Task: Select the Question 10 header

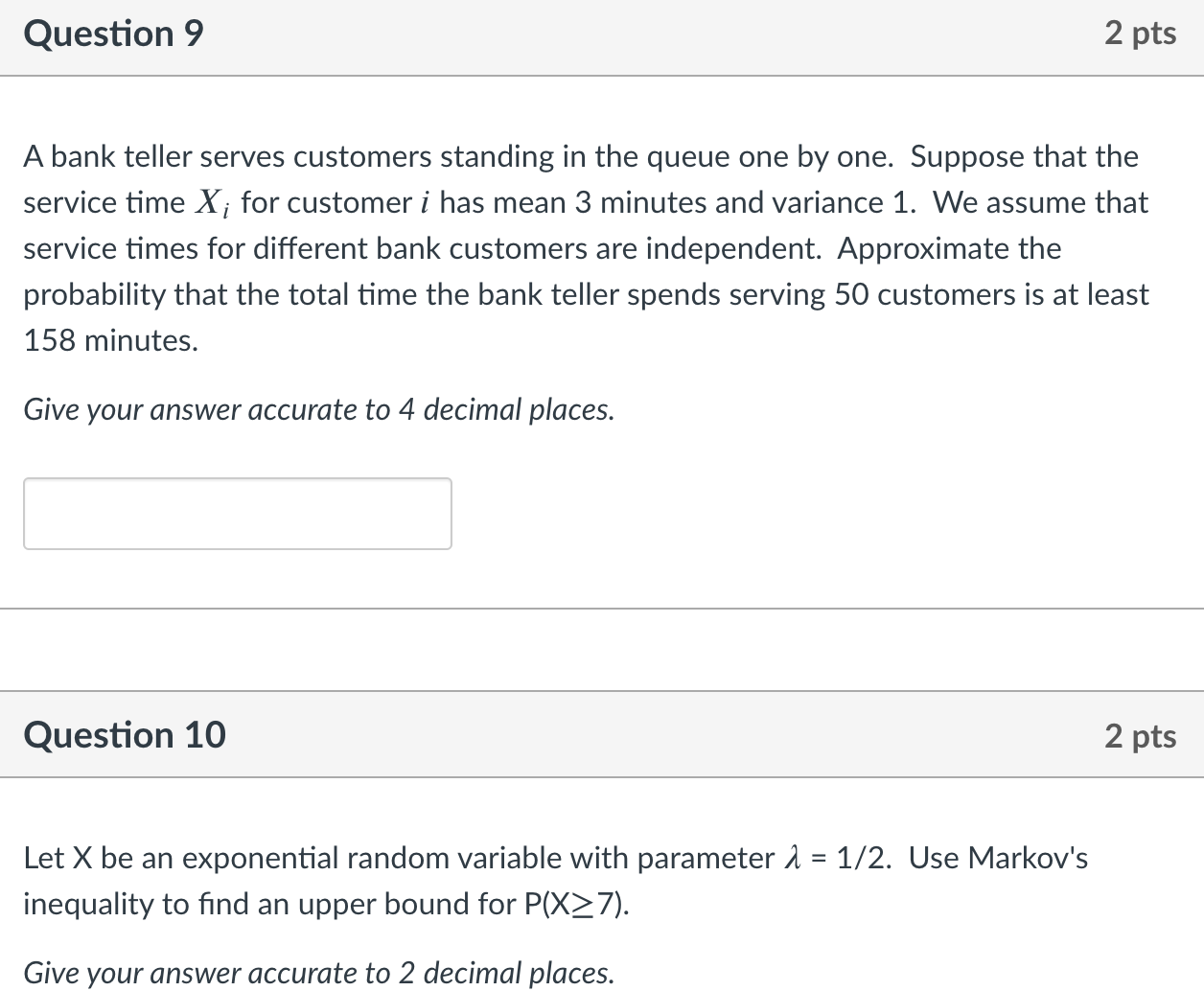Action: point(125,735)
